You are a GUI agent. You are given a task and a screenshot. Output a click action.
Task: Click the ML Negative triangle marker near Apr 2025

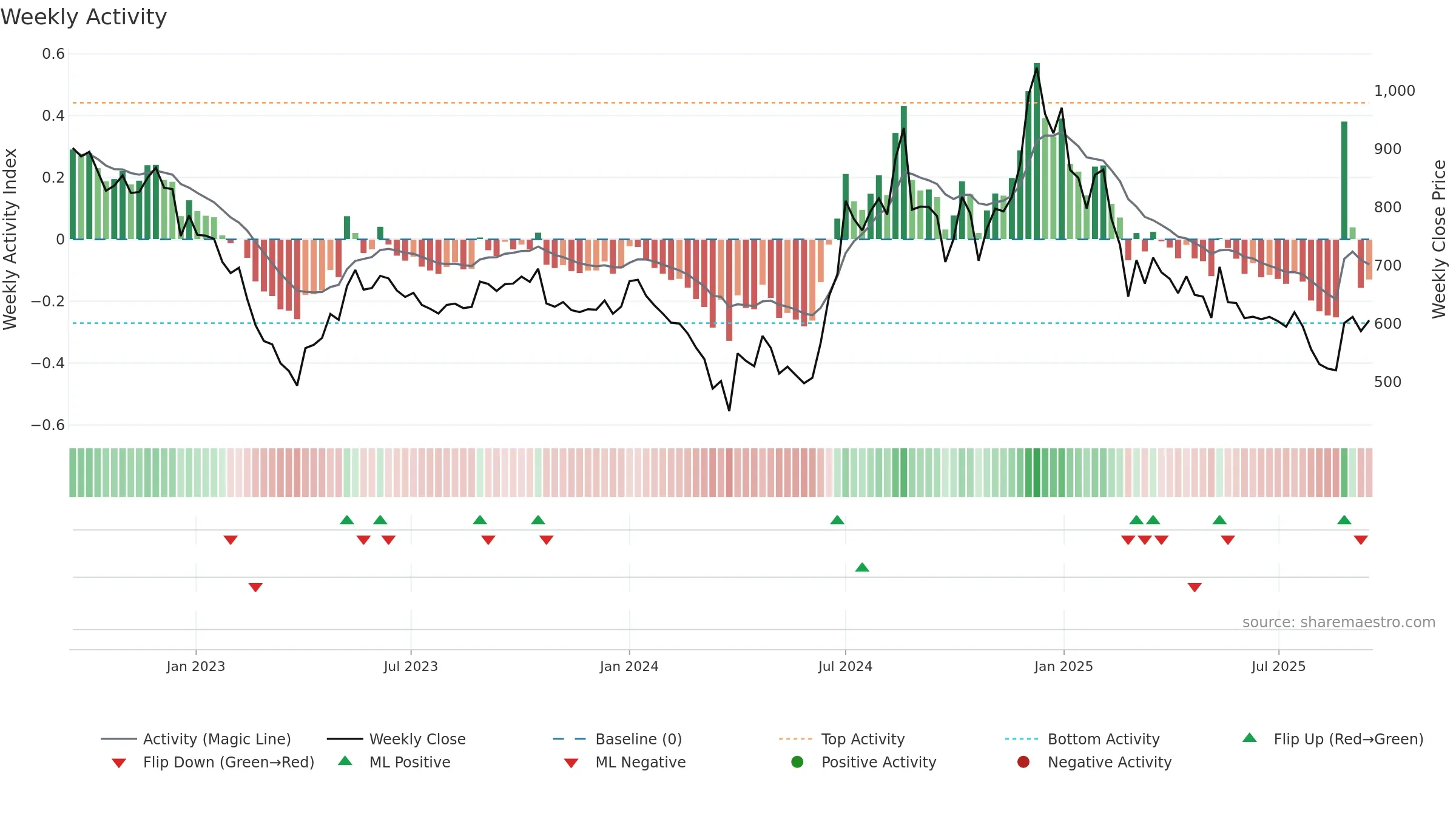pyautogui.click(x=1195, y=587)
